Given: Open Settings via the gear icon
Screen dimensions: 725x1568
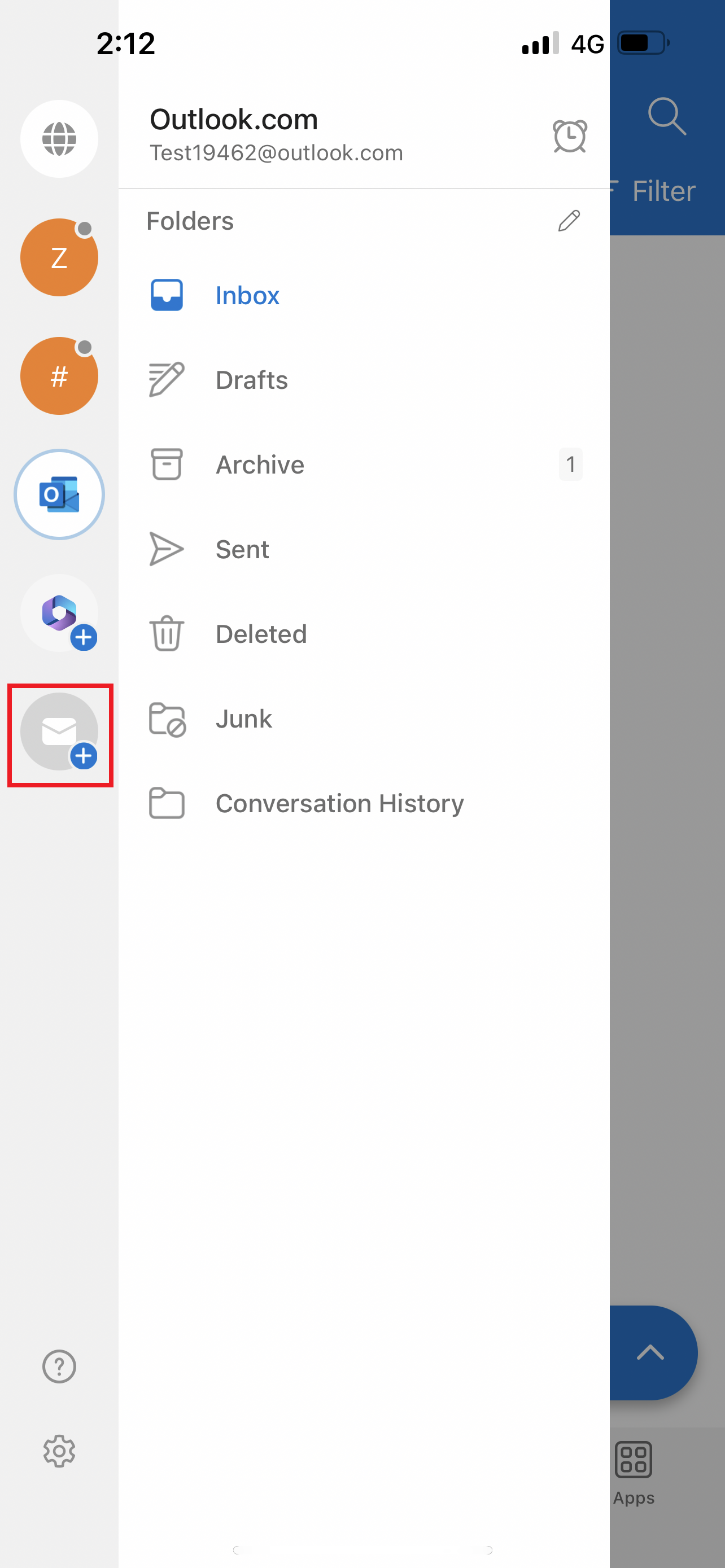Looking at the screenshot, I should (x=59, y=1451).
